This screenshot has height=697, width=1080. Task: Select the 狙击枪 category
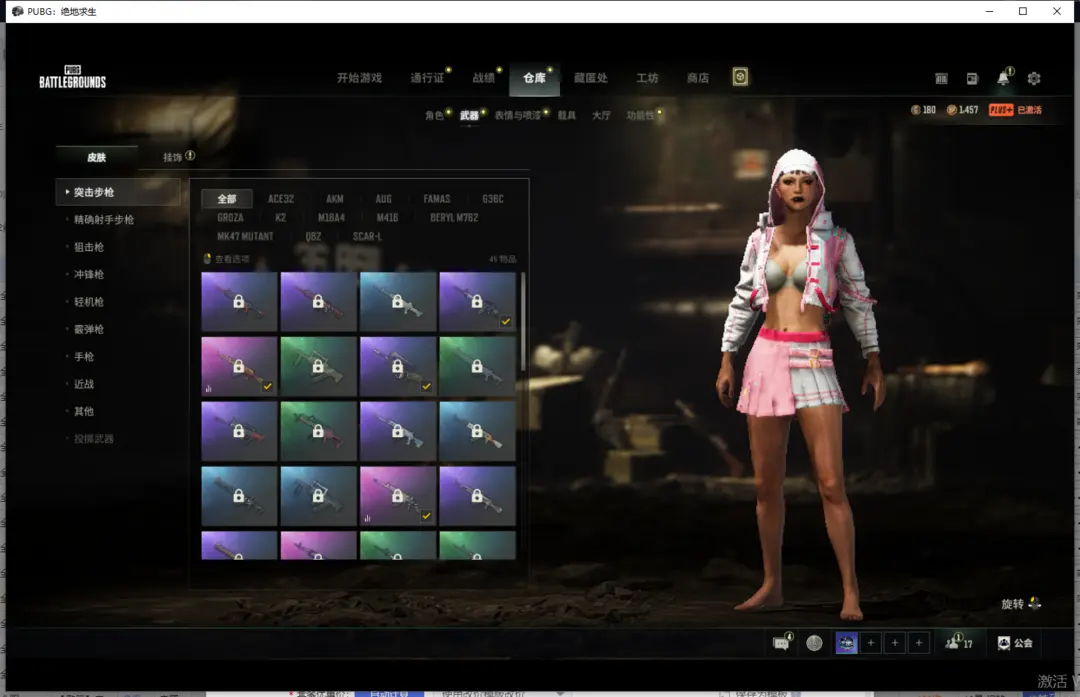(89, 247)
